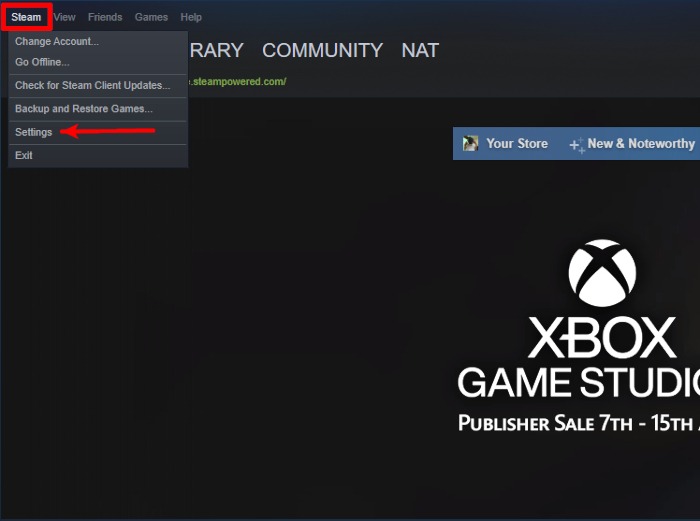Click the New & Noteworthy plus icon
Viewport: 700px width, 521px height.
point(577,145)
